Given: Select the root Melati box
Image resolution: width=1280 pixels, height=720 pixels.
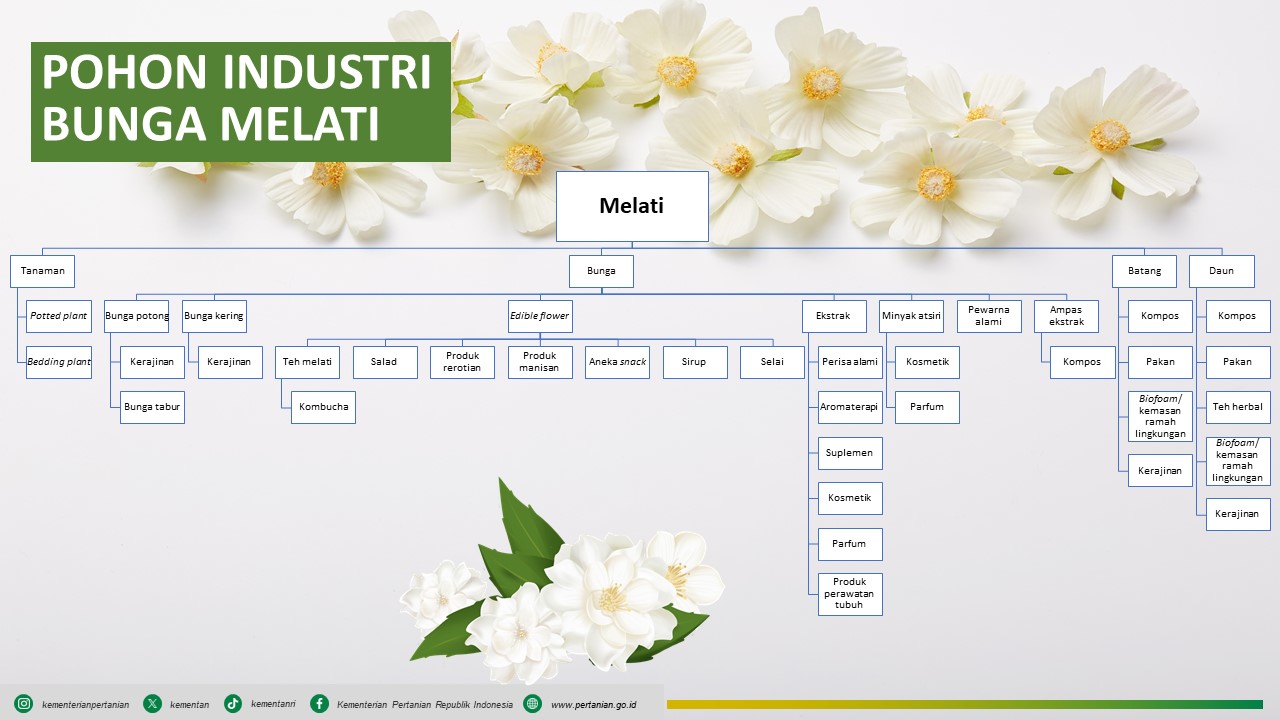Looking at the screenshot, I should (632, 206).
